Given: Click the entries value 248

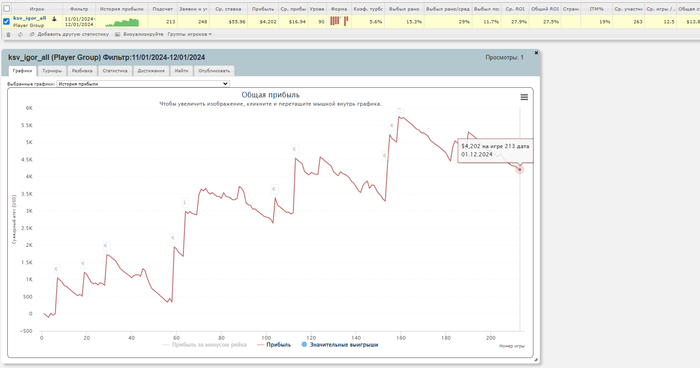Looking at the screenshot, I should [202, 21].
